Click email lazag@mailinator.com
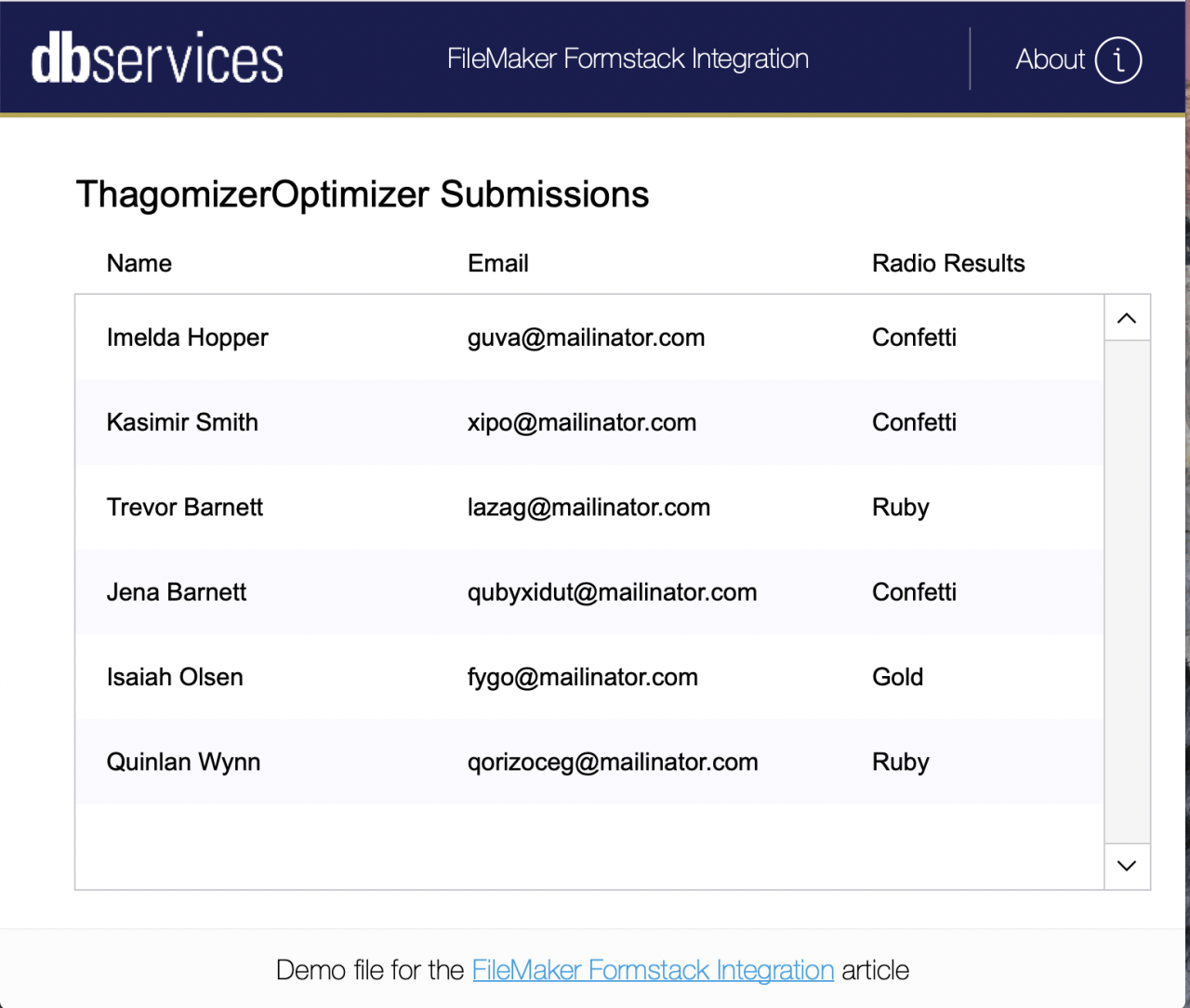The height and width of the screenshot is (1008, 1190). click(588, 508)
